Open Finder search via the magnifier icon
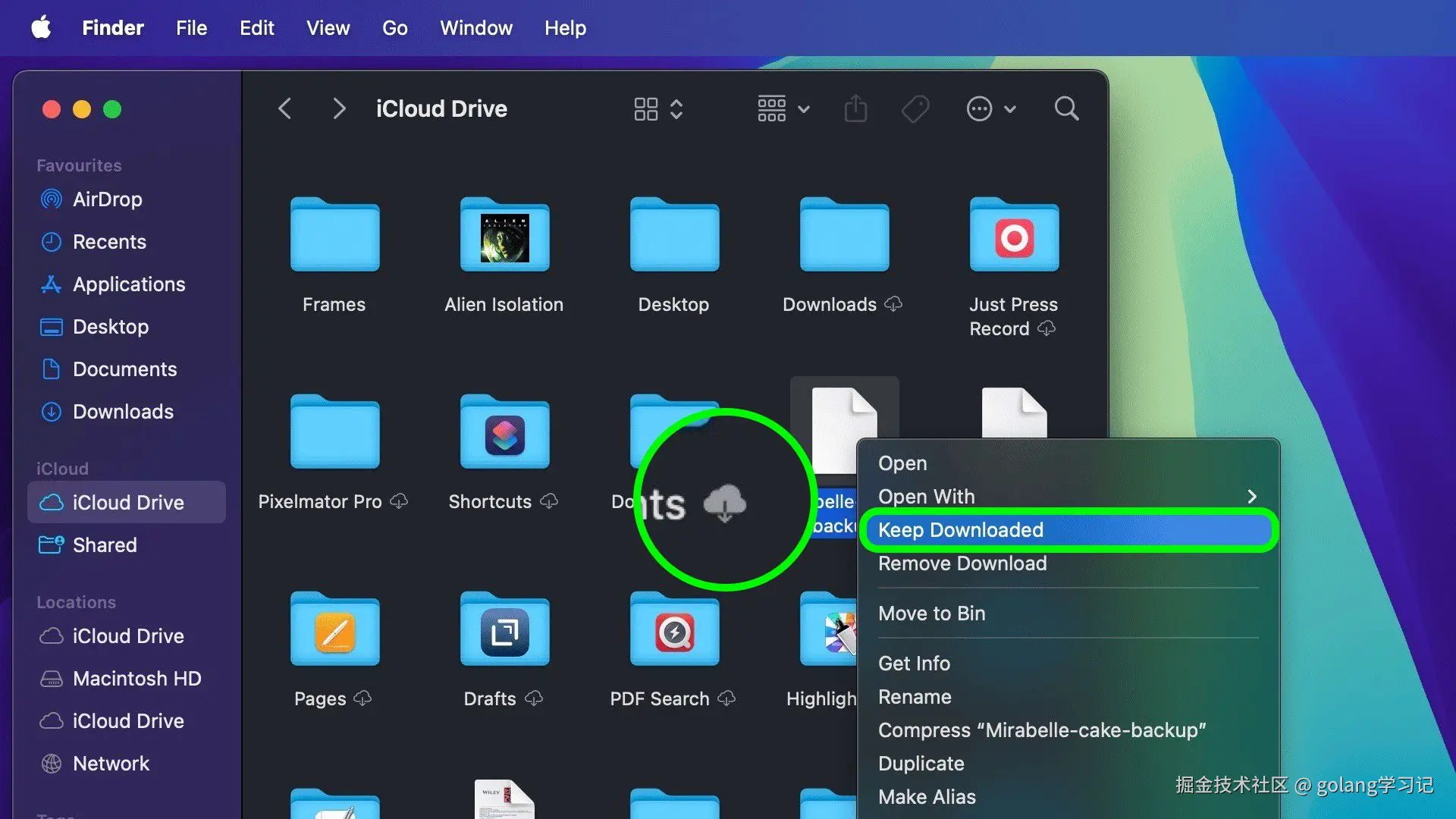The image size is (1456, 819). (x=1066, y=108)
